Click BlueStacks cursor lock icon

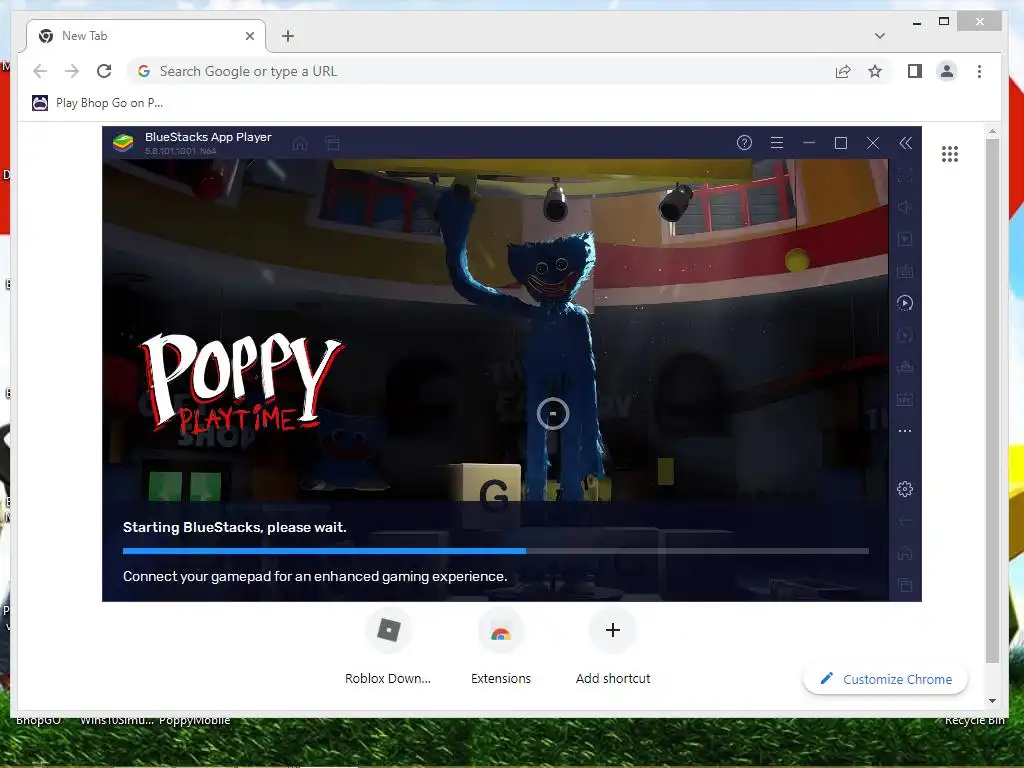coord(904,239)
